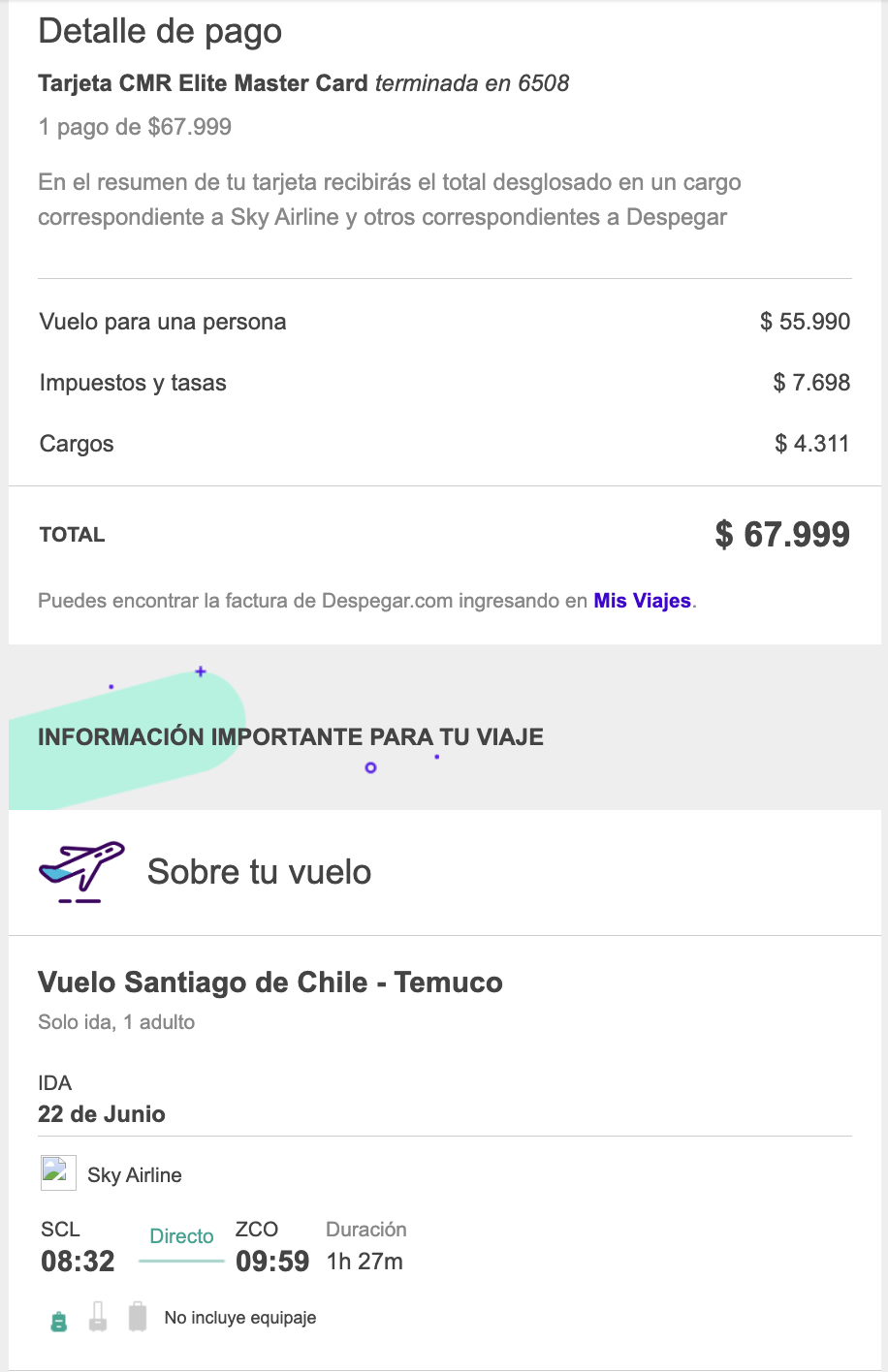Select the total amount $ 67.999
Image resolution: width=888 pixels, height=1372 pixels.
[782, 534]
